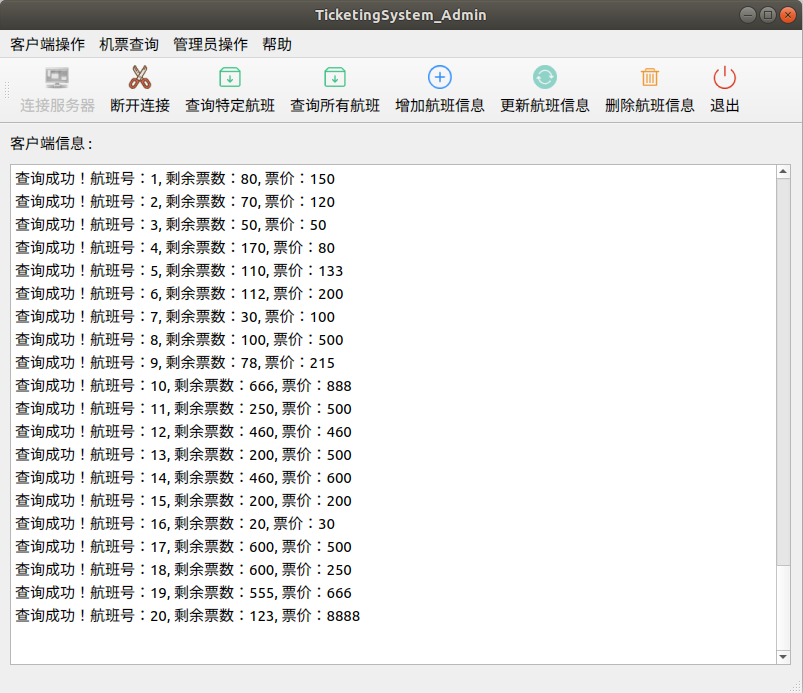Click the row for flight 11, 250 tickets

pyautogui.click(x=183, y=409)
